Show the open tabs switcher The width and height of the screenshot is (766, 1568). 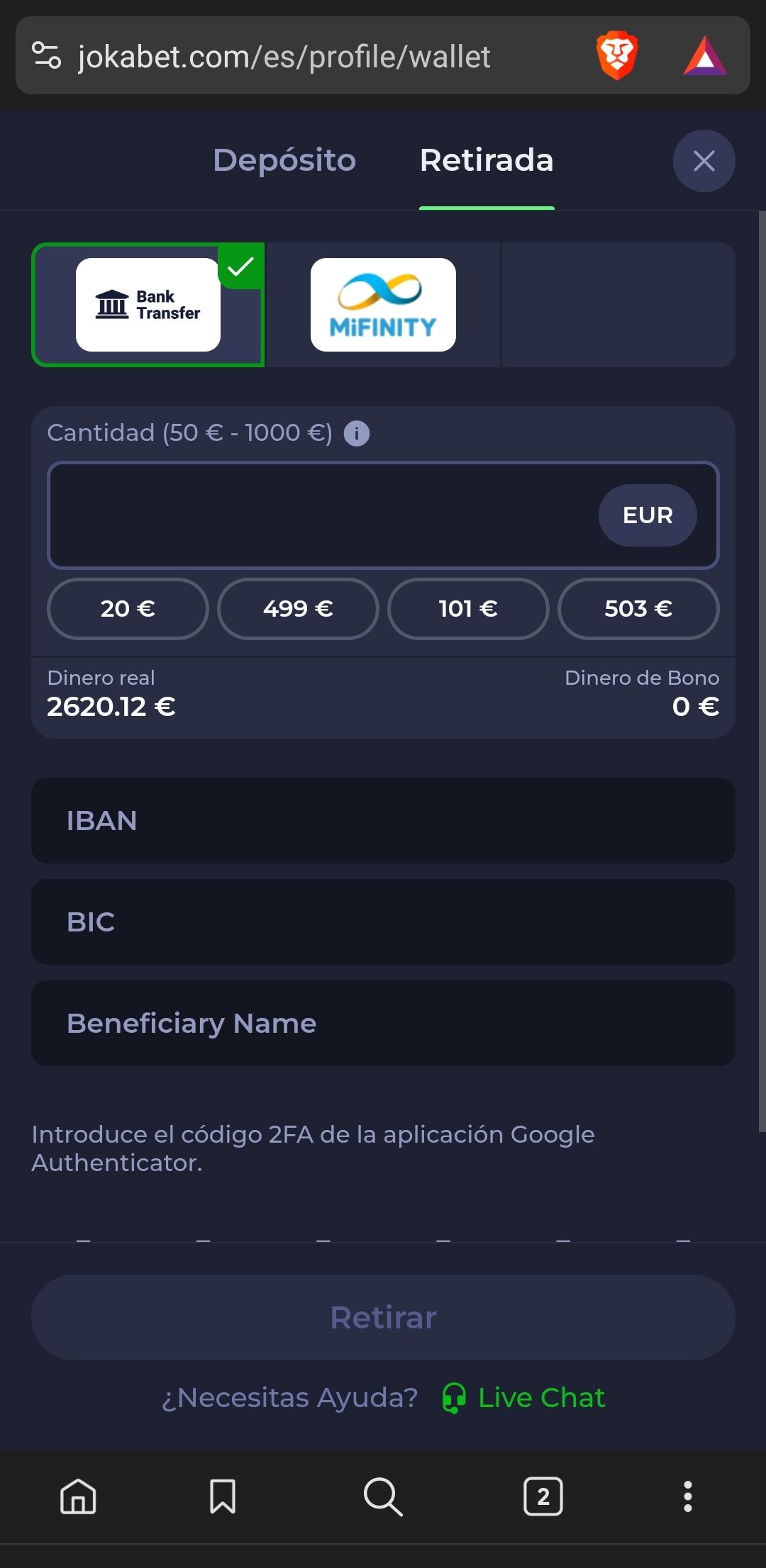coord(543,1496)
